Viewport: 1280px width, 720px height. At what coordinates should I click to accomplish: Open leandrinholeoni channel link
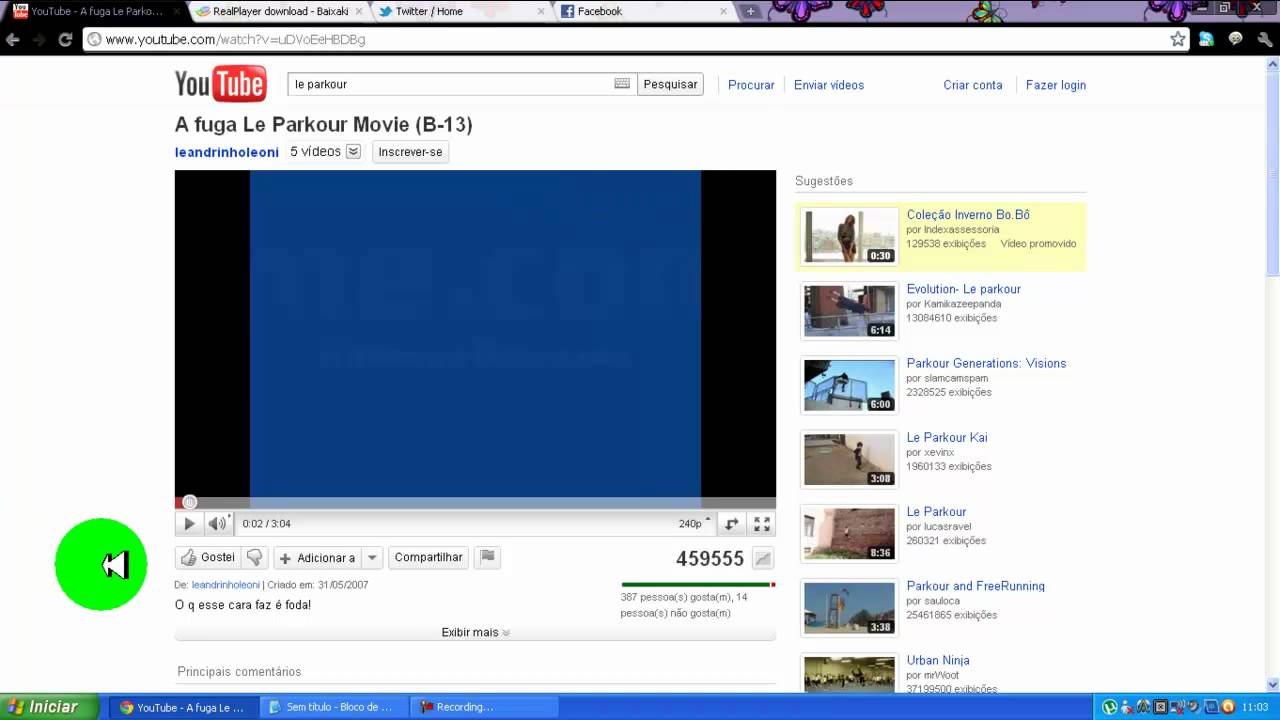227,152
